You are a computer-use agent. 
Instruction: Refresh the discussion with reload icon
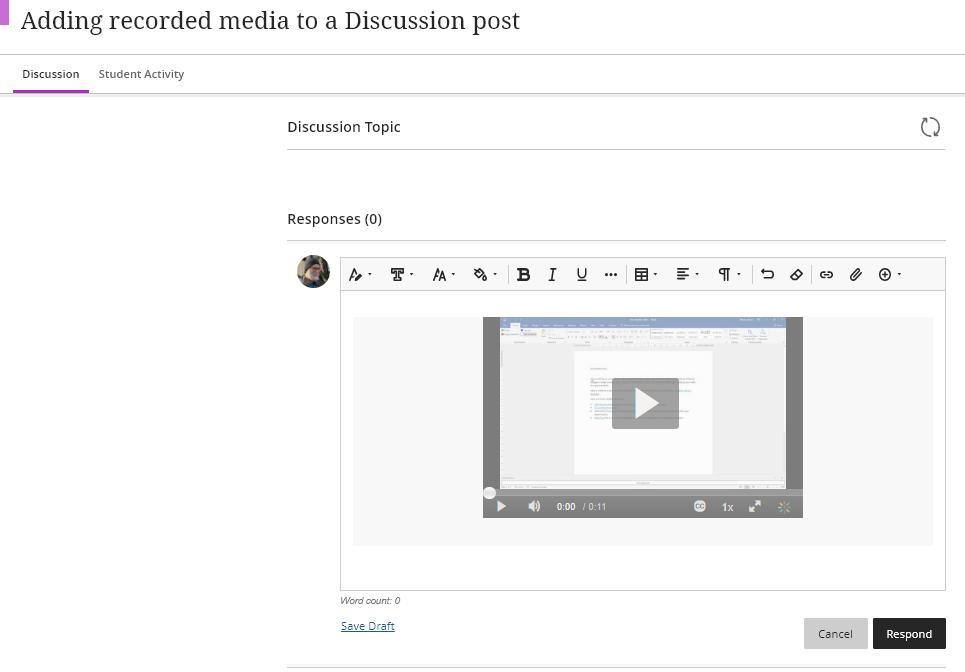pos(930,127)
